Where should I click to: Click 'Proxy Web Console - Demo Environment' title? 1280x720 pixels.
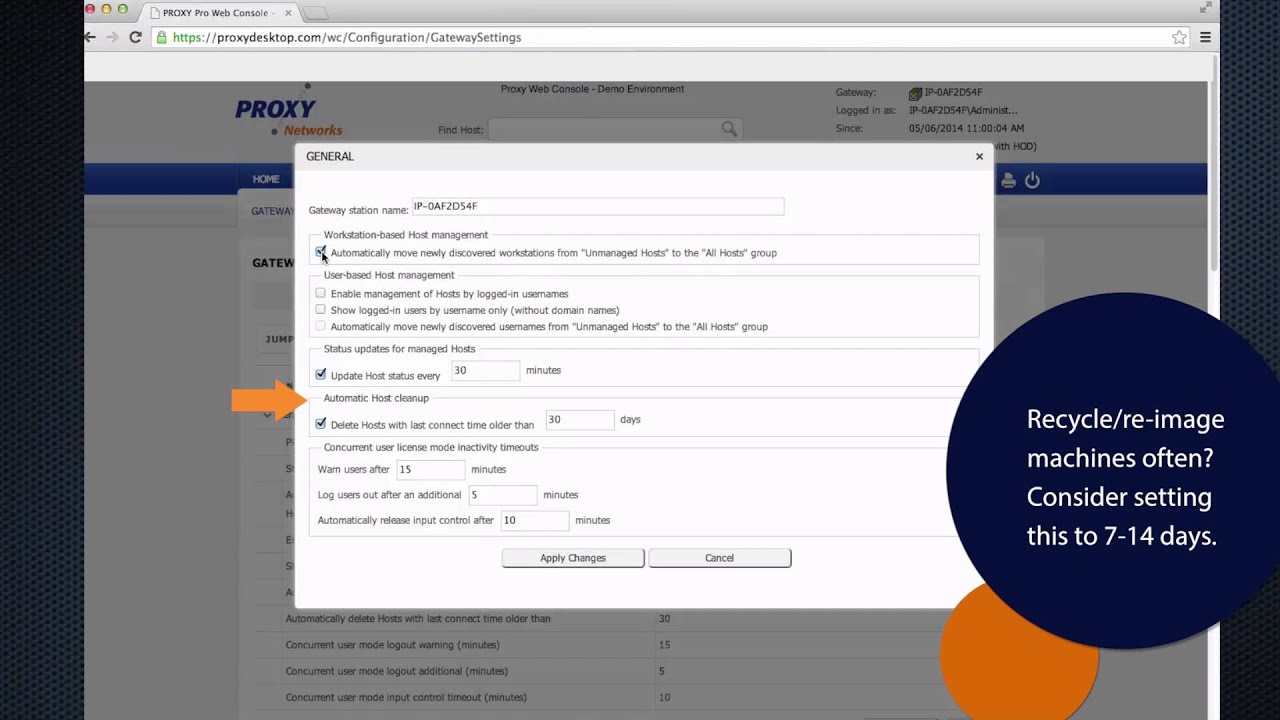pos(592,89)
